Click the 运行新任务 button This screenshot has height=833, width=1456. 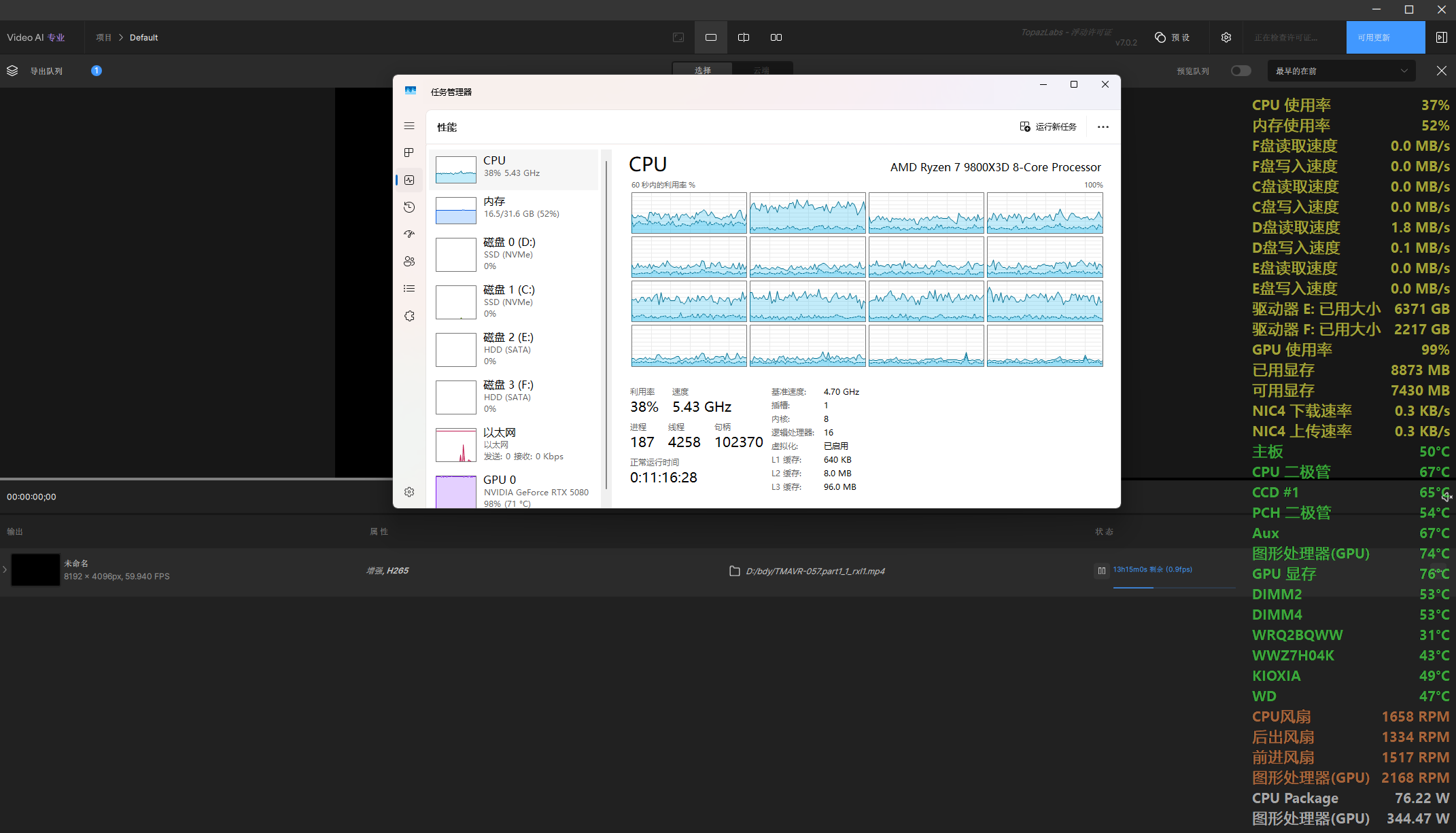[1048, 127]
